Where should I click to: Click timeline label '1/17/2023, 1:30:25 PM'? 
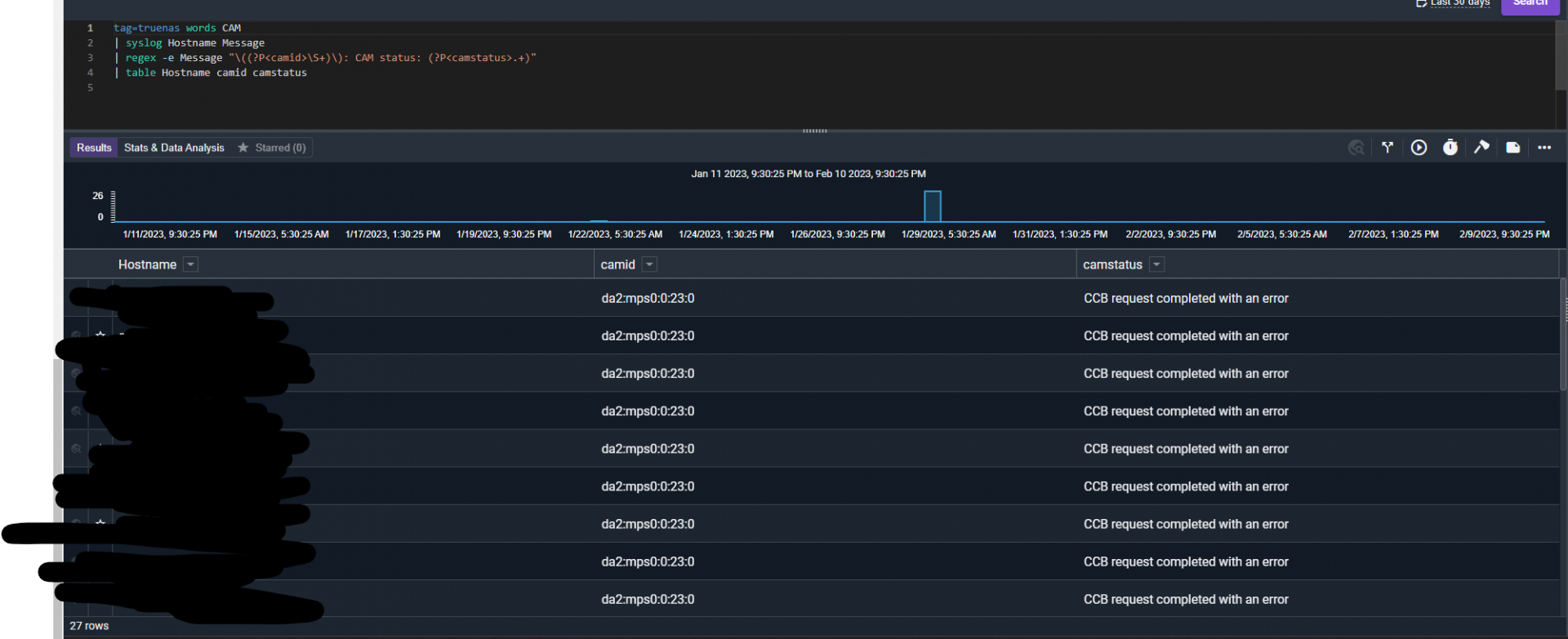pos(393,234)
